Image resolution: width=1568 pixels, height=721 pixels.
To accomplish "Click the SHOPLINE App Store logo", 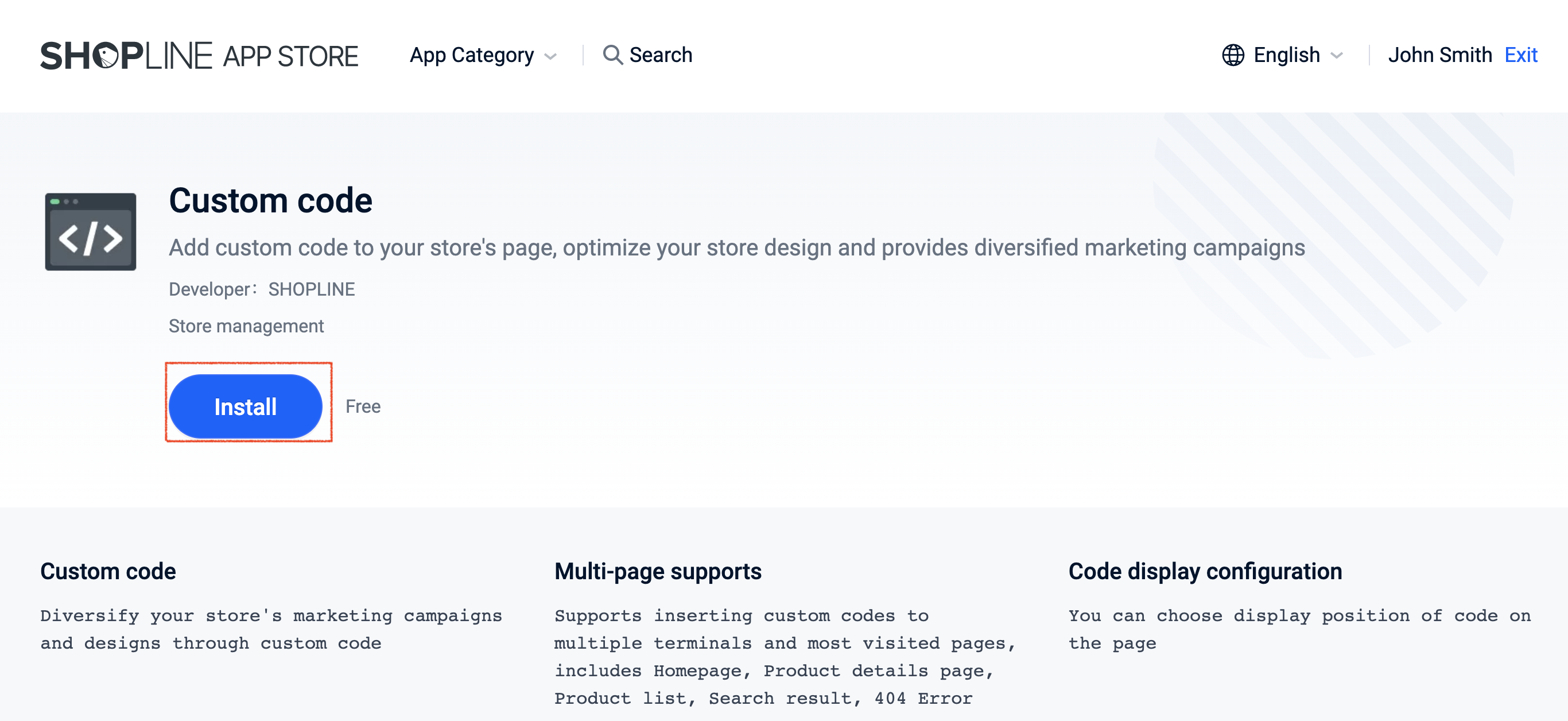I will (x=199, y=56).
